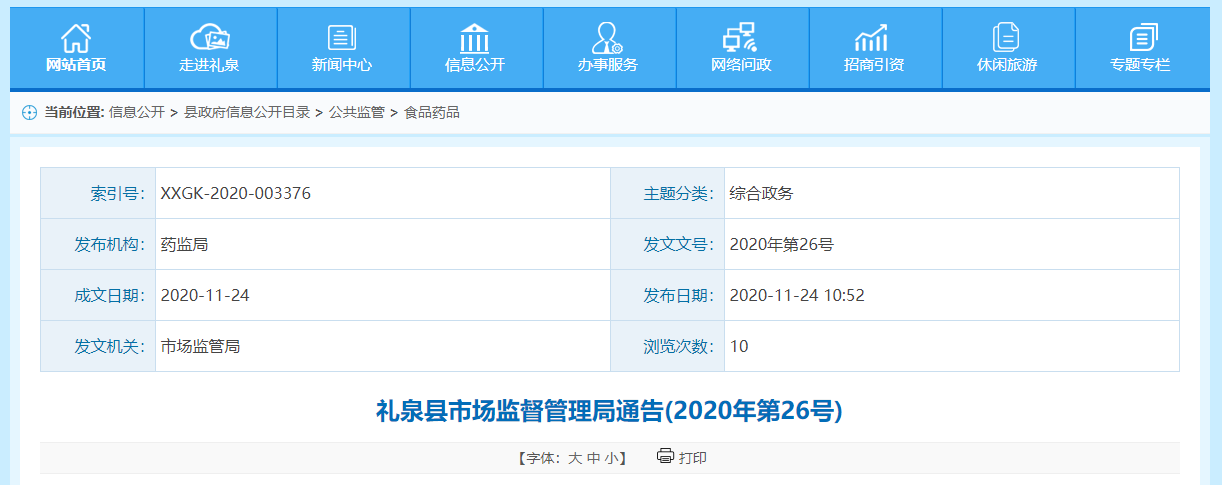The width and height of the screenshot is (1222, 485).
Task: Click the 成文日期 label cell
Action: click(x=98, y=295)
